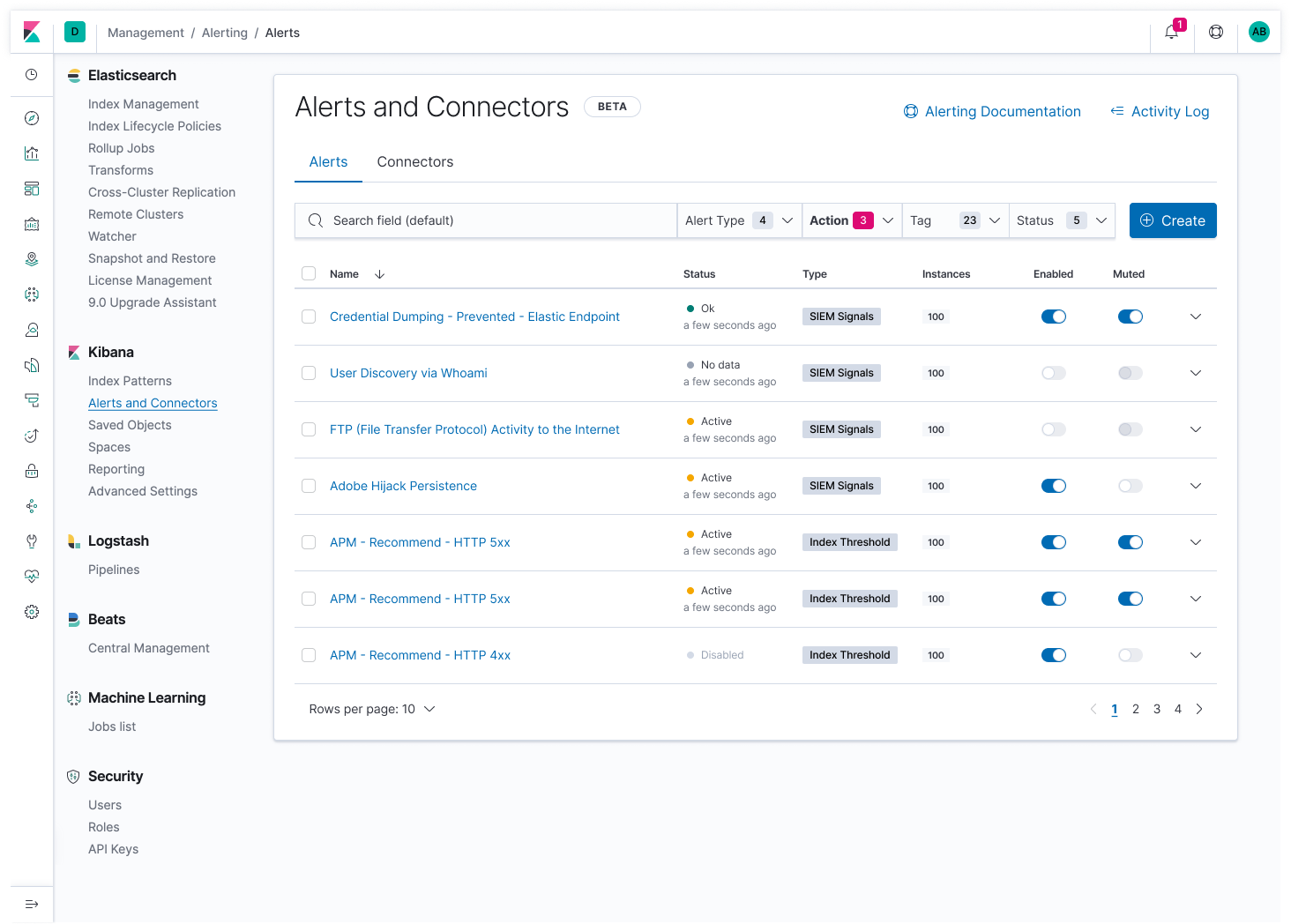This screenshot has height=924, width=1291.
Task: Open the help lifebuoy icon in header
Action: (x=1216, y=32)
